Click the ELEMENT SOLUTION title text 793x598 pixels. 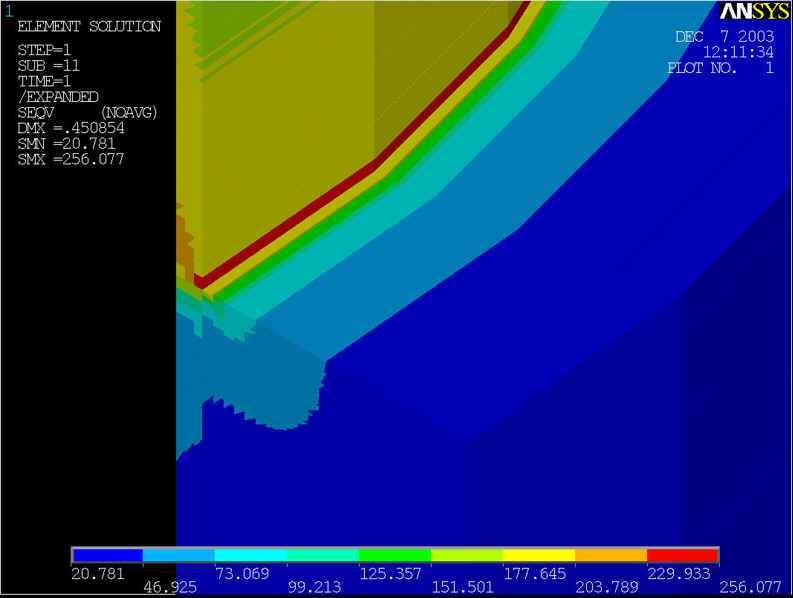89,26
